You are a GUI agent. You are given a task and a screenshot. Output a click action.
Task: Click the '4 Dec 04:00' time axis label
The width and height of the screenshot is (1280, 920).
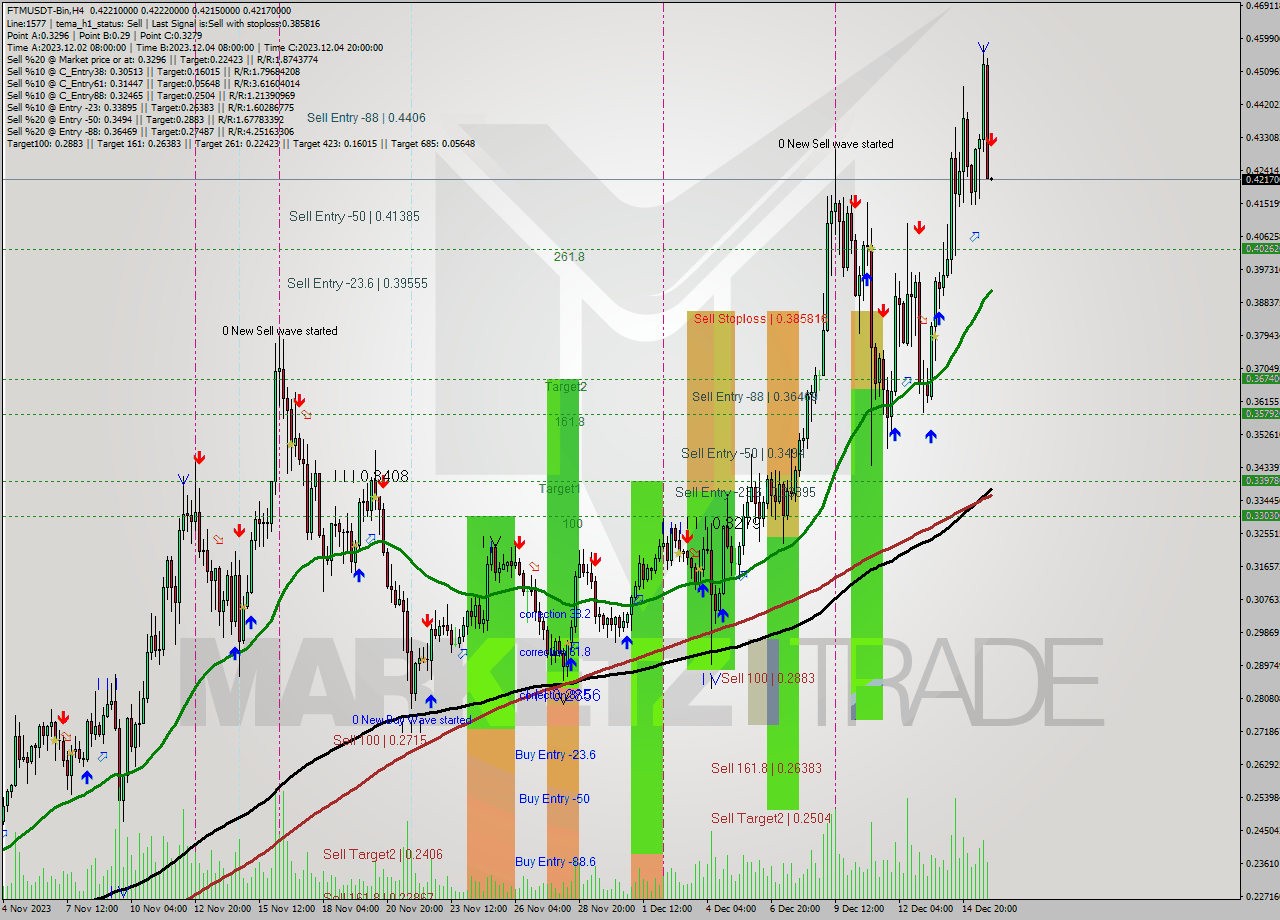tap(731, 909)
